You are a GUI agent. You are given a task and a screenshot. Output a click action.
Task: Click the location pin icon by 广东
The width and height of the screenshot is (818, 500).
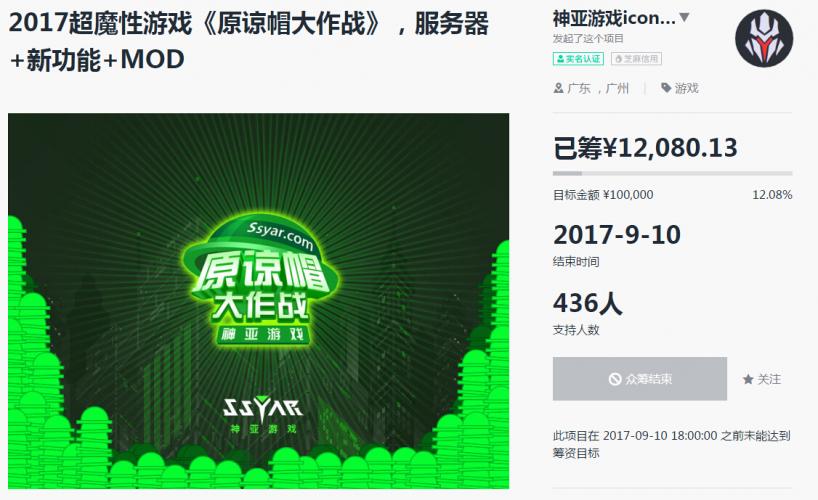coord(558,88)
